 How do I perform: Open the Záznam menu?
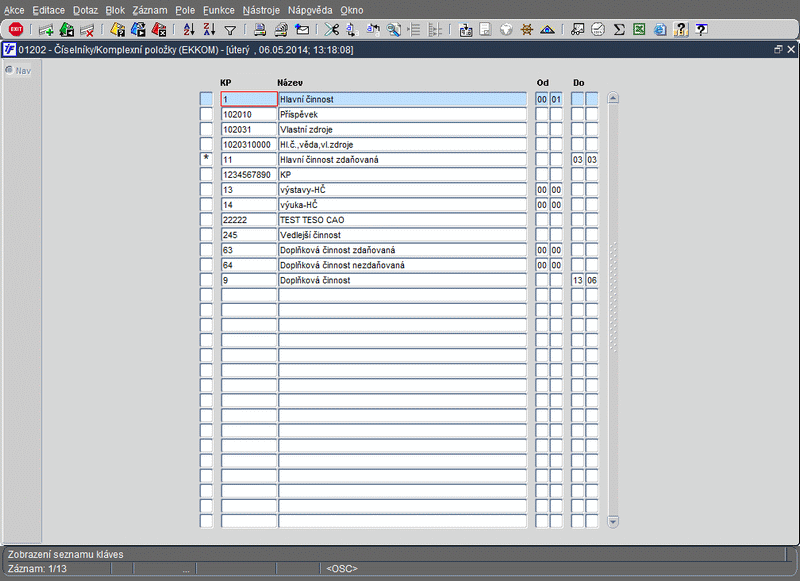(x=149, y=10)
